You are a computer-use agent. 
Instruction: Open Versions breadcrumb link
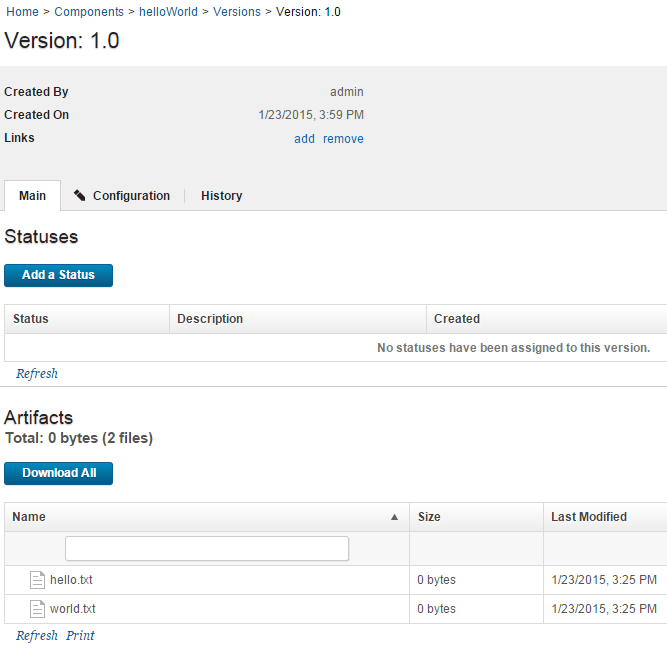pos(237,12)
